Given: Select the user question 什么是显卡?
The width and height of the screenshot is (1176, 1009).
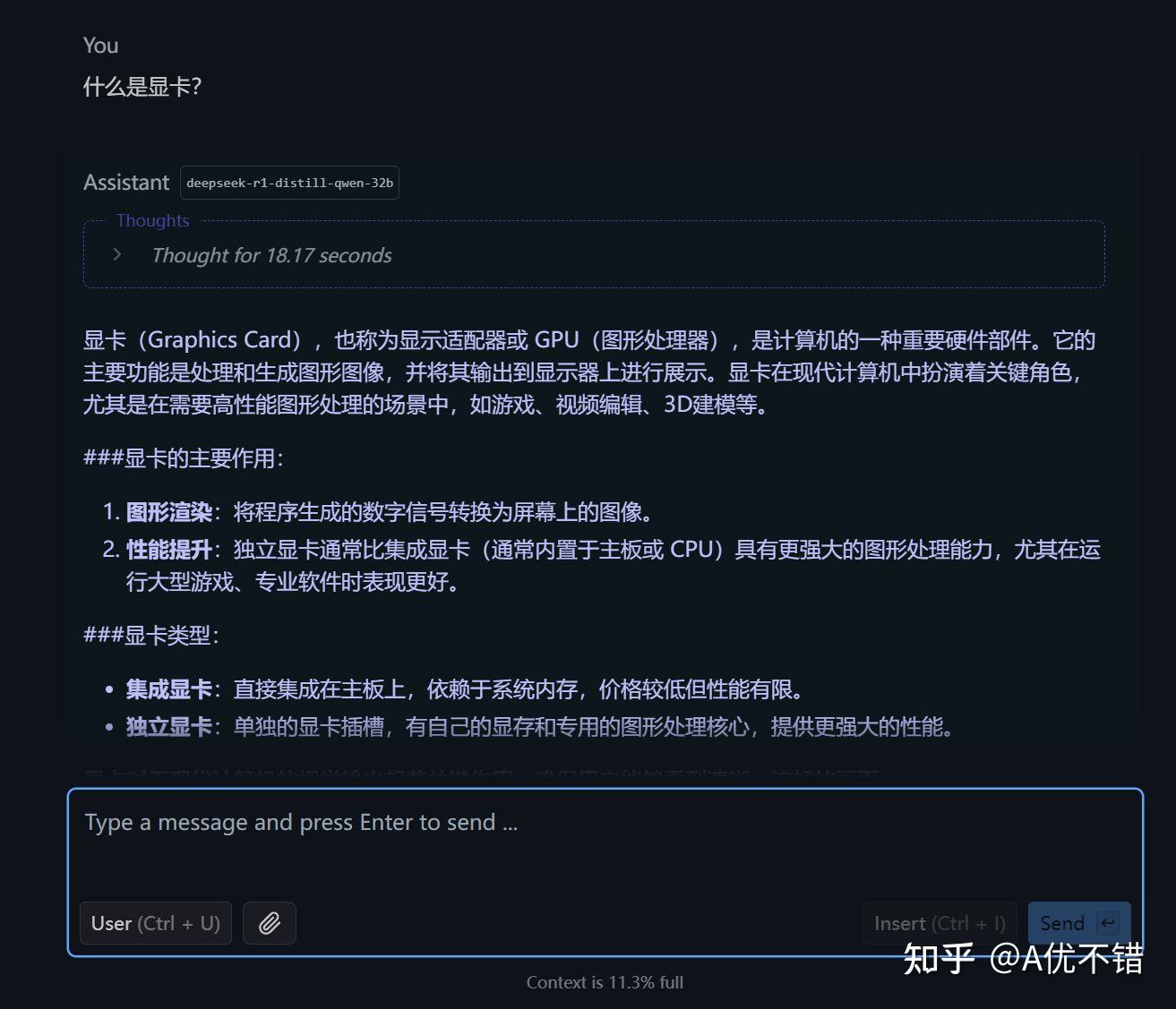Looking at the screenshot, I should (x=143, y=87).
